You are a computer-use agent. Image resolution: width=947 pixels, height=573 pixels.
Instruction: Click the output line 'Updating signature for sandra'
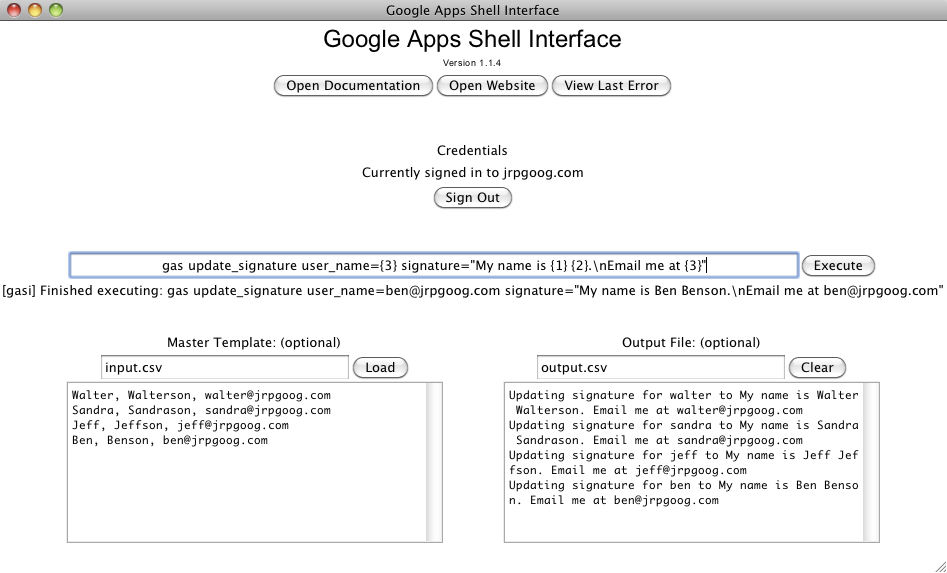(683, 426)
